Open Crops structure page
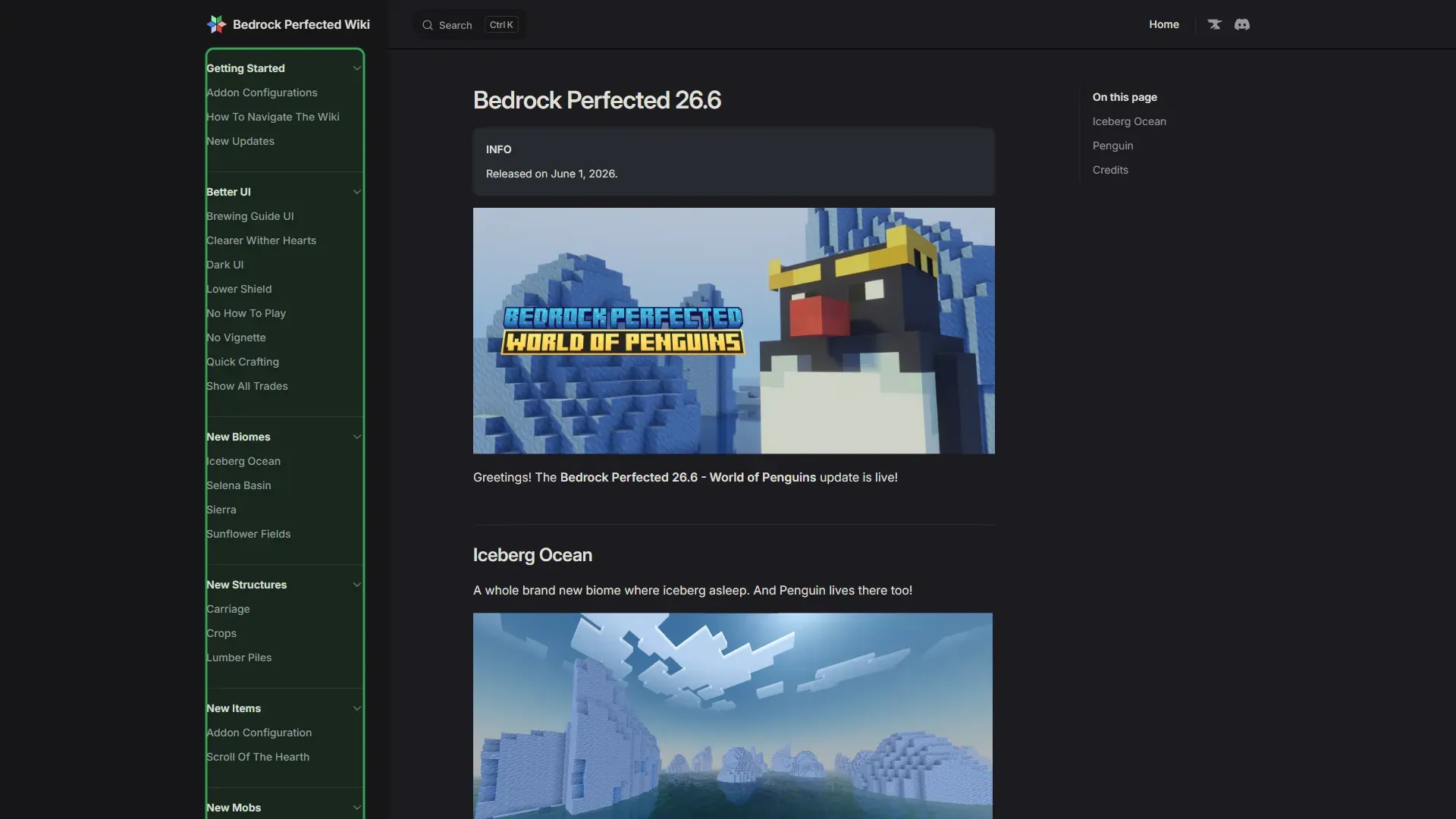This screenshot has height=819, width=1456. coord(221,633)
